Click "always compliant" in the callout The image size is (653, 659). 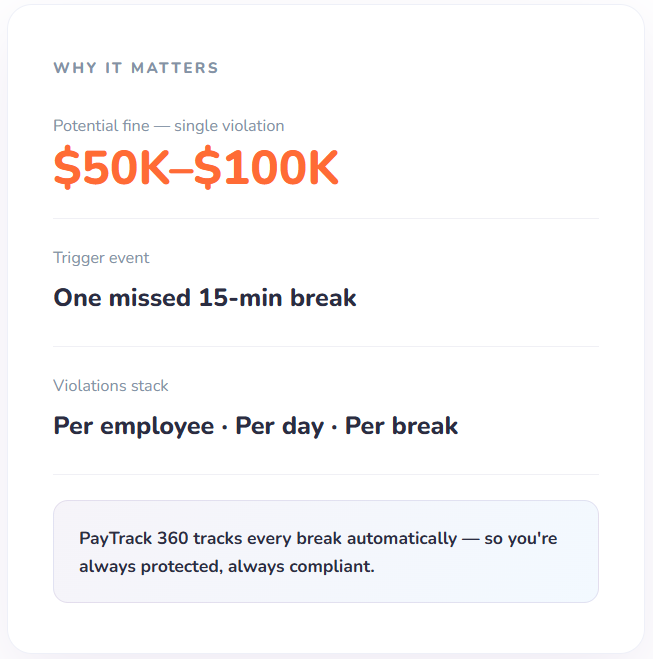pos(299,566)
